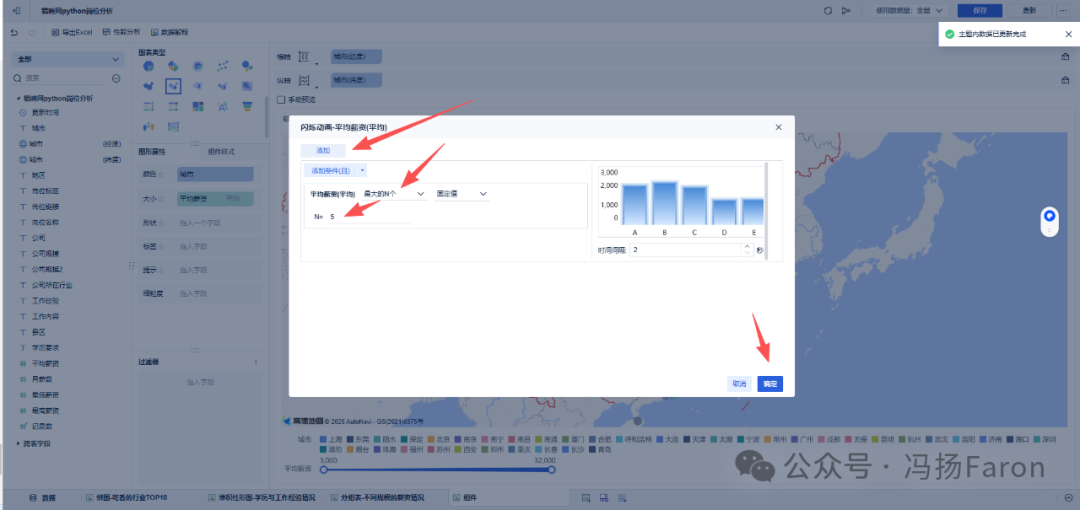Dismiss the update-complete notification
1080x510 pixels.
coord(1068,34)
